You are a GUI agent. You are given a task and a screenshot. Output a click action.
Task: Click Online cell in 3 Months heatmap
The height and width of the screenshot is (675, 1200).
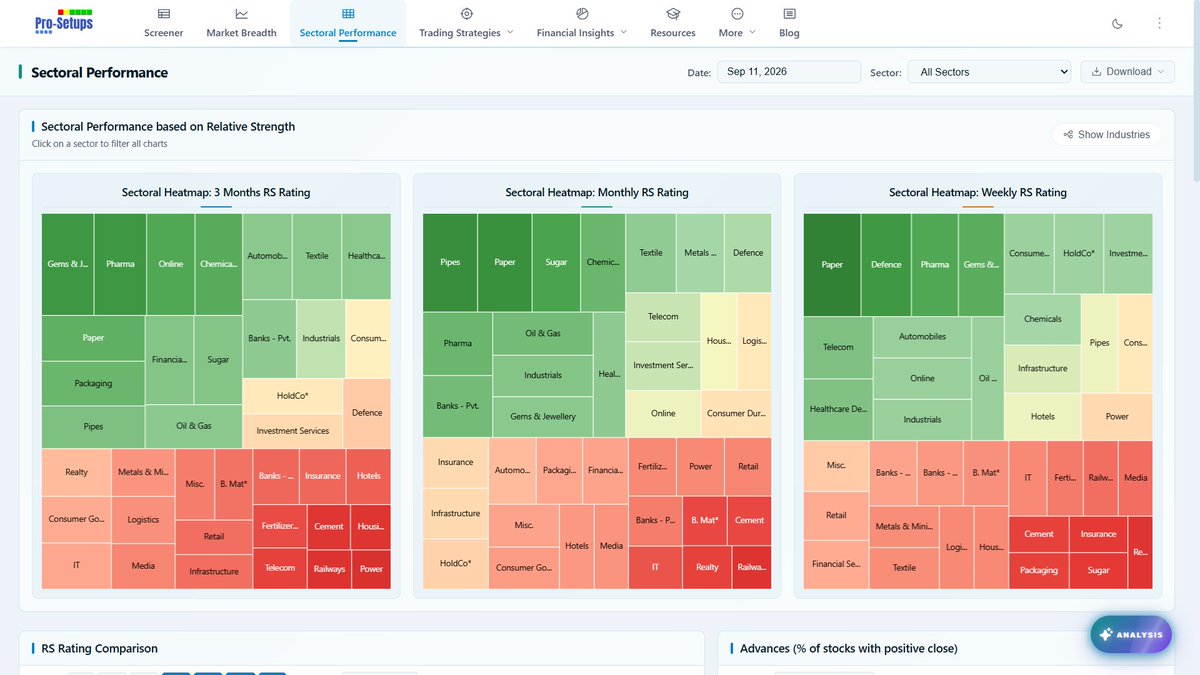click(171, 264)
